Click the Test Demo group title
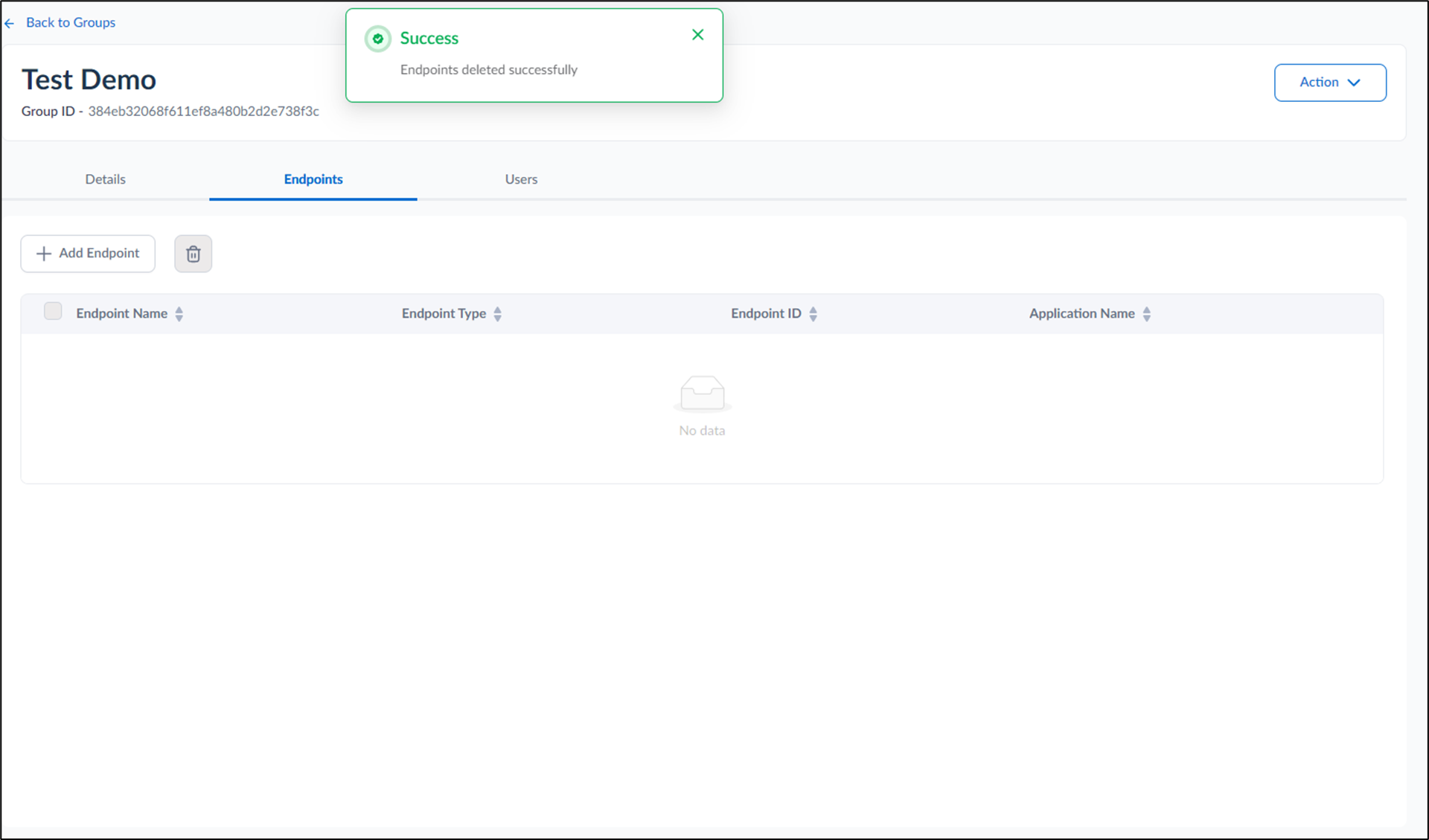Image resolution: width=1429 pixels, height=840 pixels. click(x=89, y=80)
